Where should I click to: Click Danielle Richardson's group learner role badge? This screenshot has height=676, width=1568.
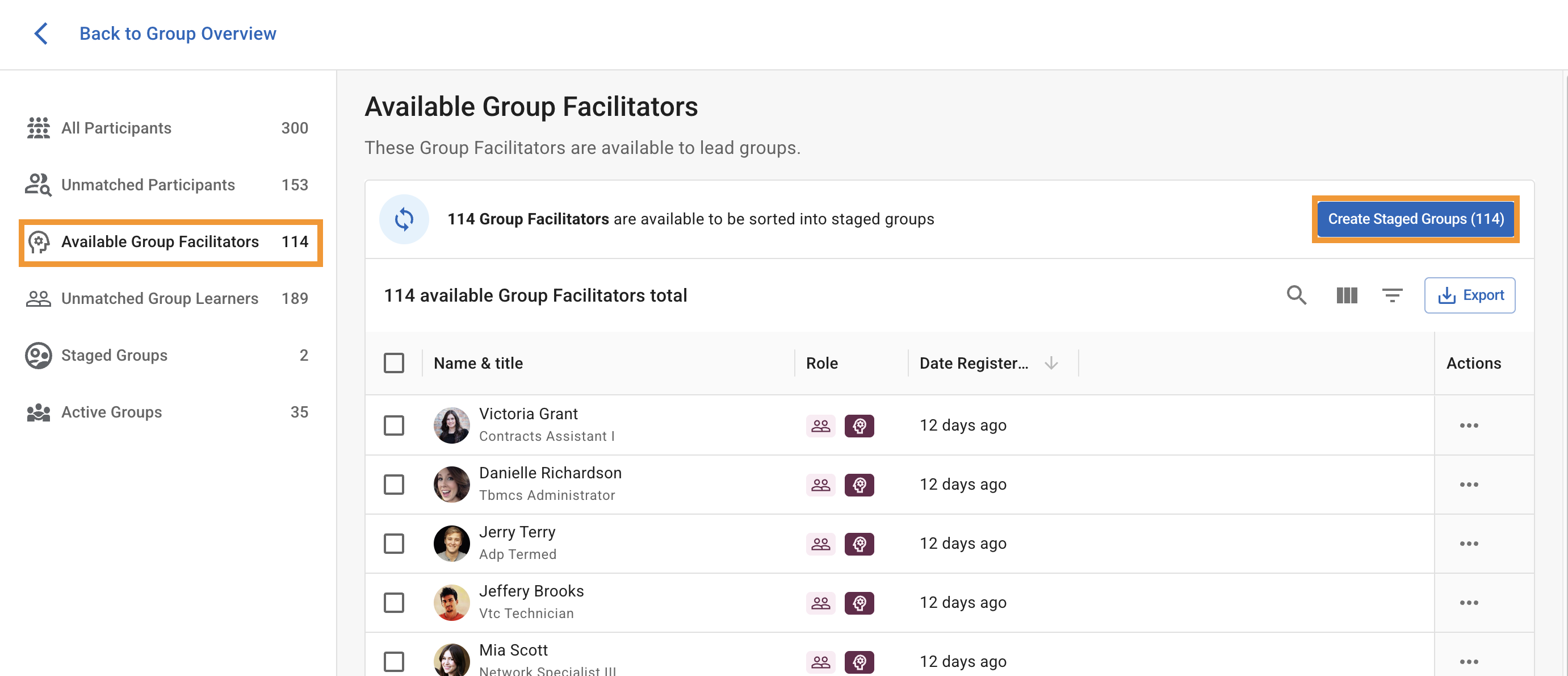(820, 485)
